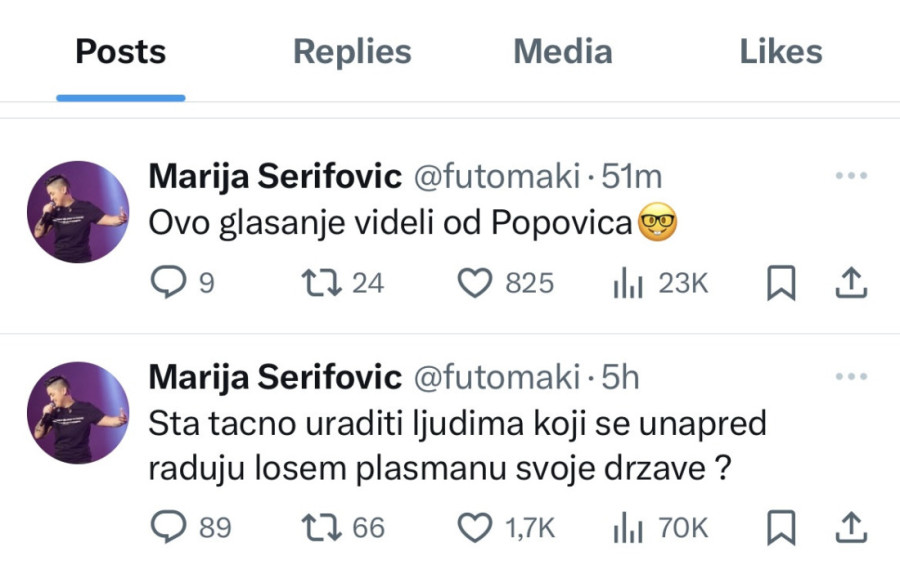Click the @futomaki handle on the second post

click(x=496, y=377)
